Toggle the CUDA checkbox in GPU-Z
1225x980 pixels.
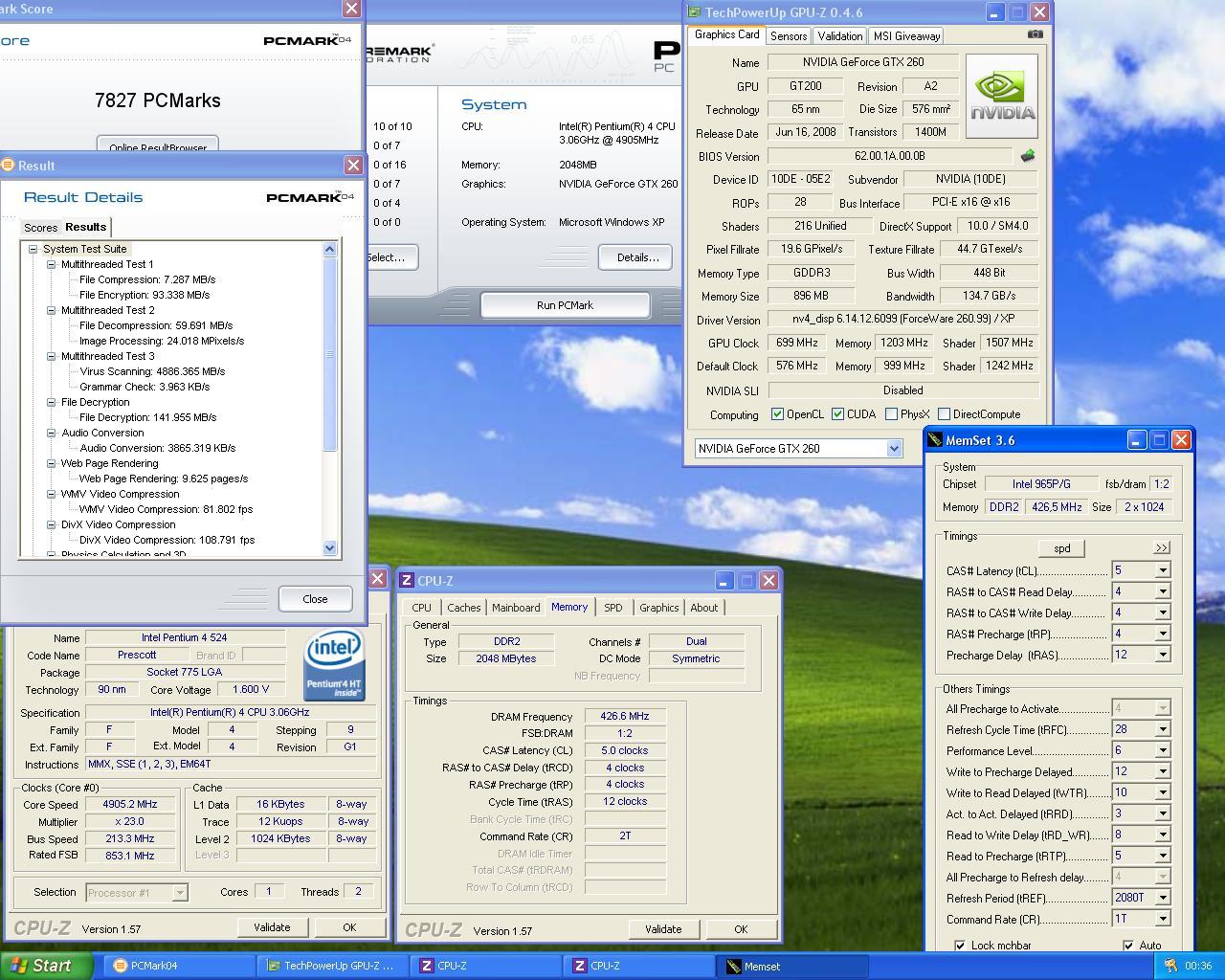838,414
